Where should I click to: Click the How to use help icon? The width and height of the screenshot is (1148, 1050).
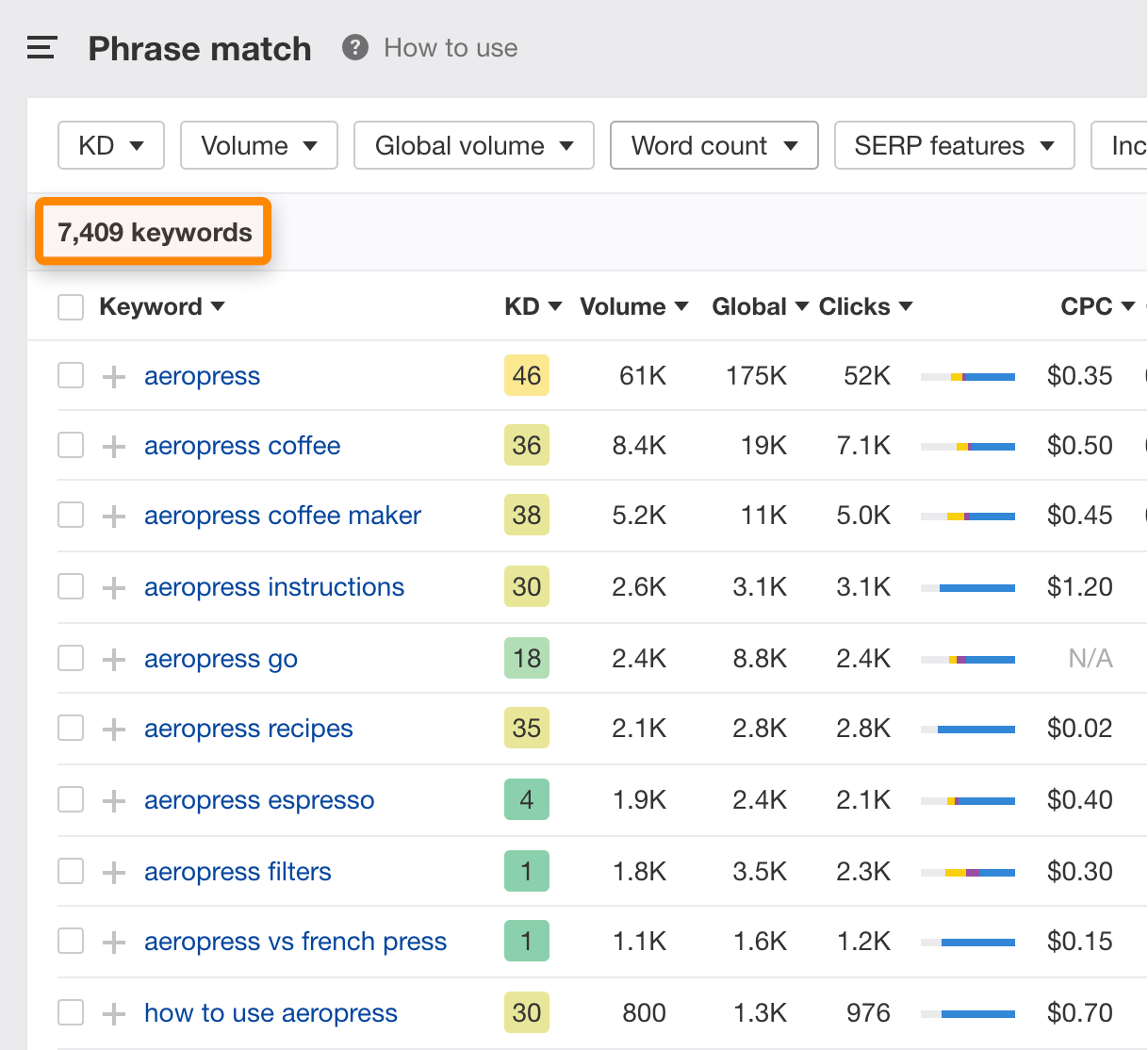(x=354, y=47)
